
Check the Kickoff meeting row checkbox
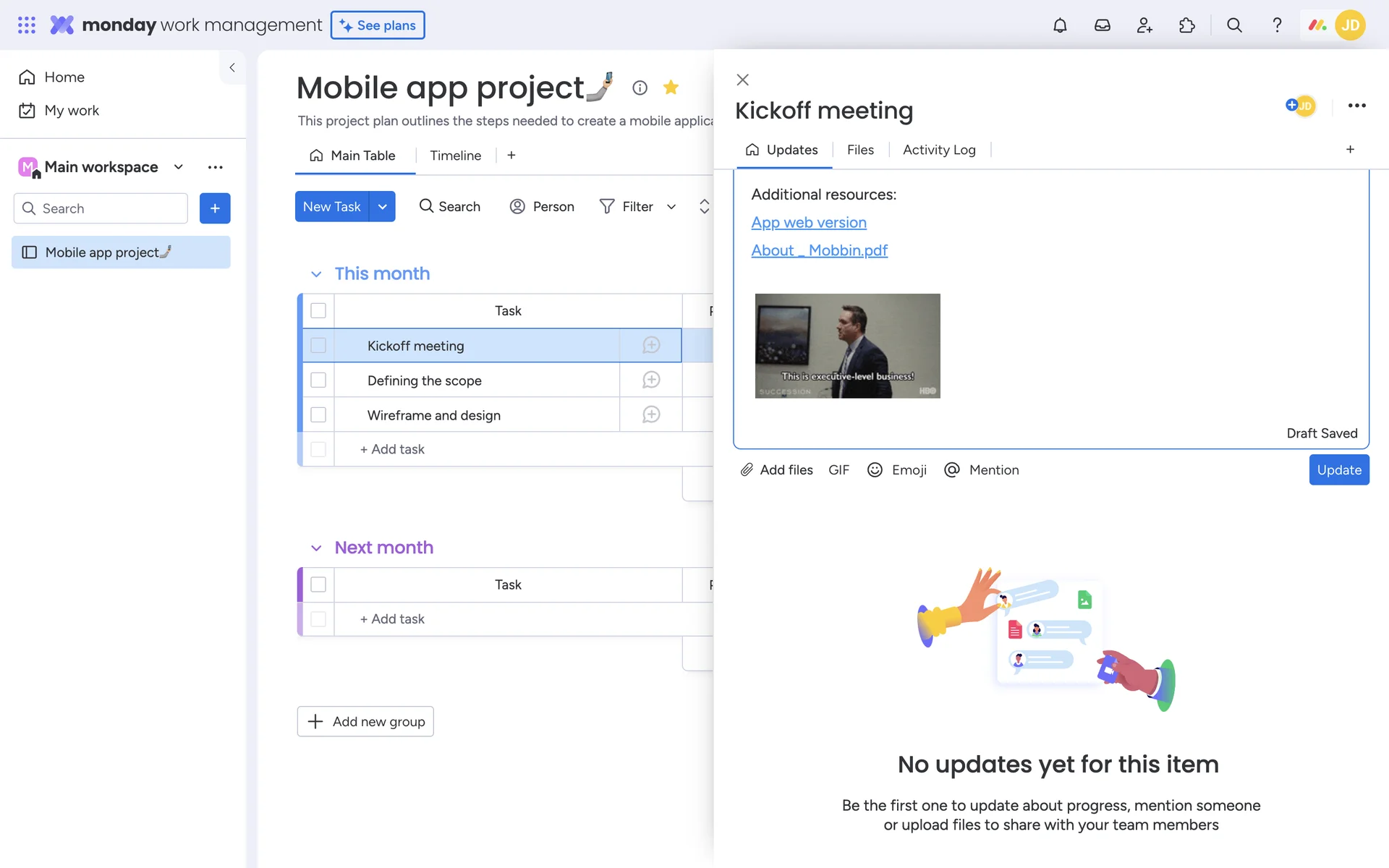pyautogui.click(x=318, y=346)
